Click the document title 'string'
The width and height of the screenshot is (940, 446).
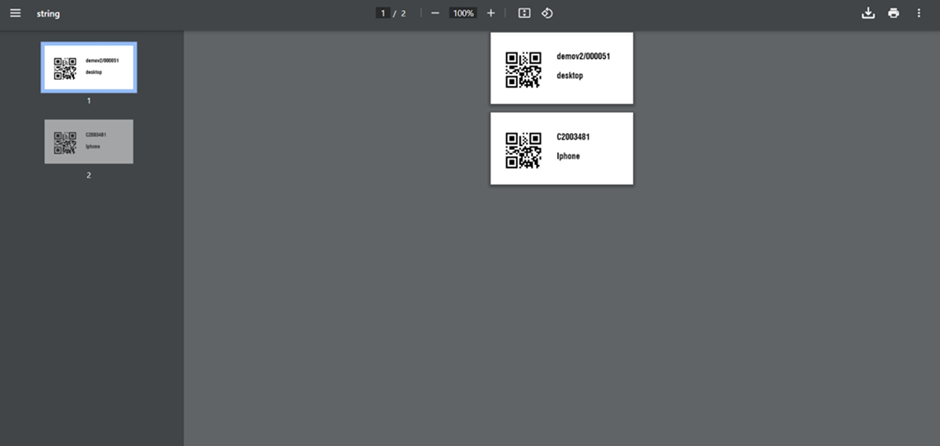point(48,13)
